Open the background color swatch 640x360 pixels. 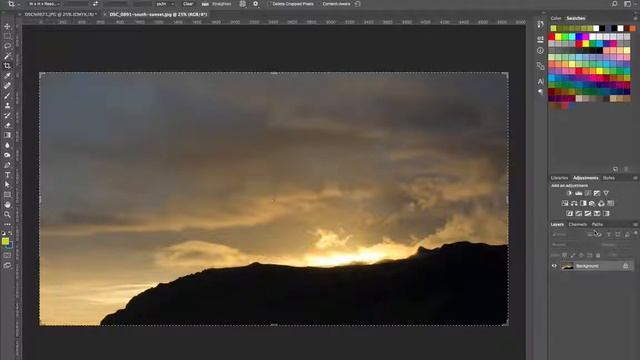point(10,246)
